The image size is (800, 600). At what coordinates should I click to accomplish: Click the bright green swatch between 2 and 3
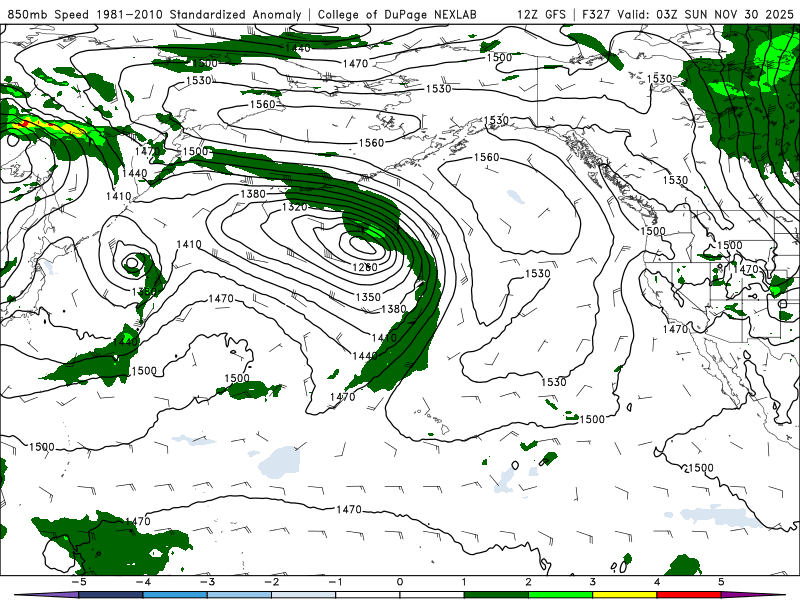click(x=560, y=595)
